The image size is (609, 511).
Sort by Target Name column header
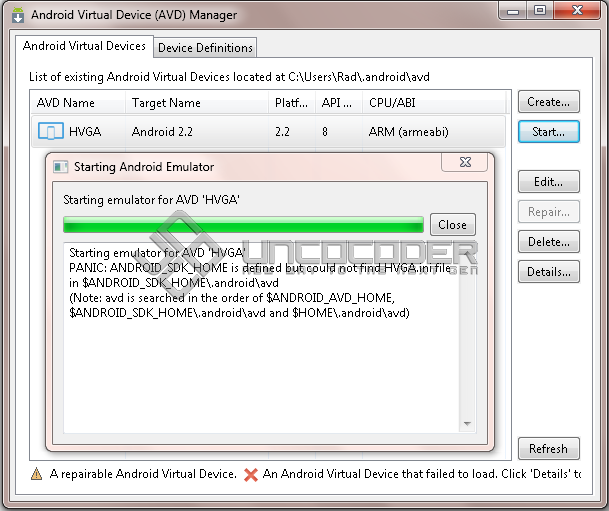click(x=197, y=103)
